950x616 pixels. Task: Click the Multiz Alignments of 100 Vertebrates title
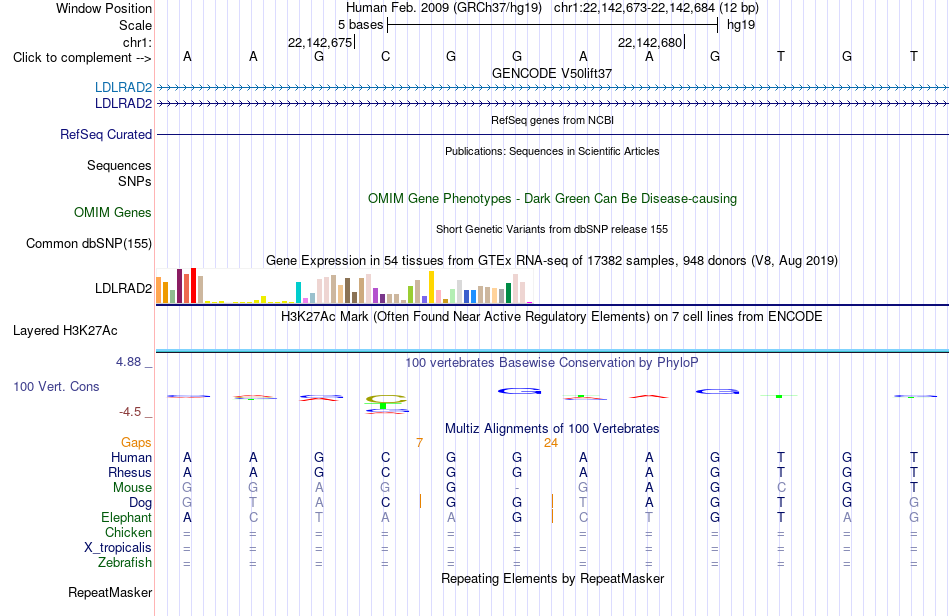[552, 429]
